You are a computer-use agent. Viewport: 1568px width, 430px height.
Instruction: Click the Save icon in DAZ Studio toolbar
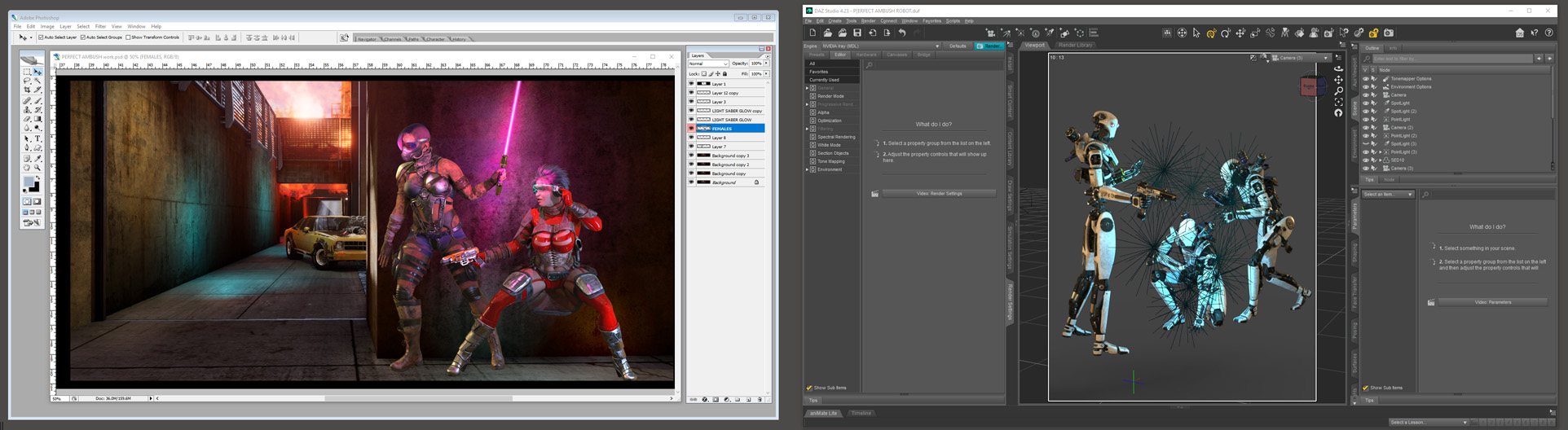857,33
